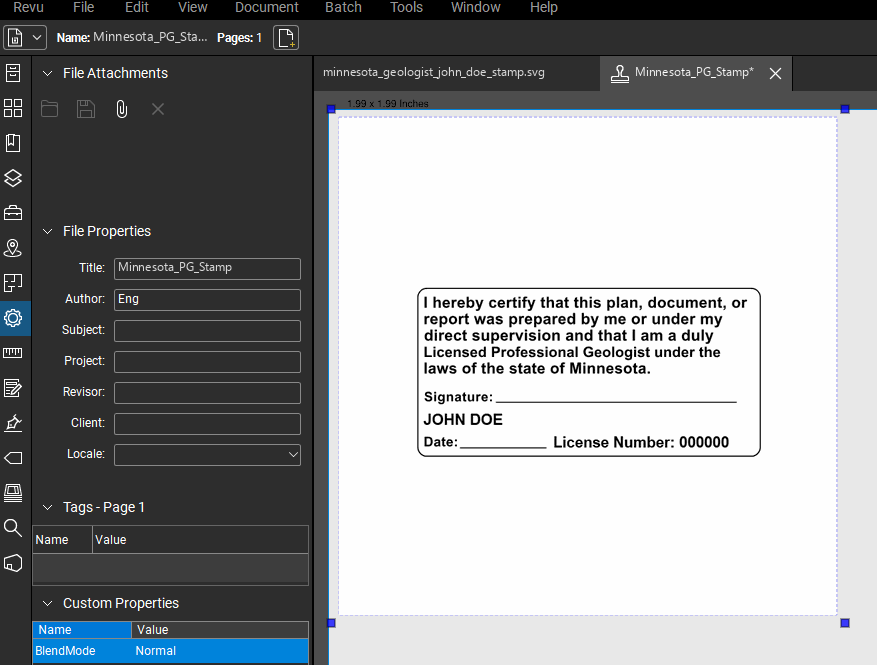The width and height of the screenshot is (877, 665).
Task: Click License Number: 000000 text in stamp
Action: tap(641, 442)
